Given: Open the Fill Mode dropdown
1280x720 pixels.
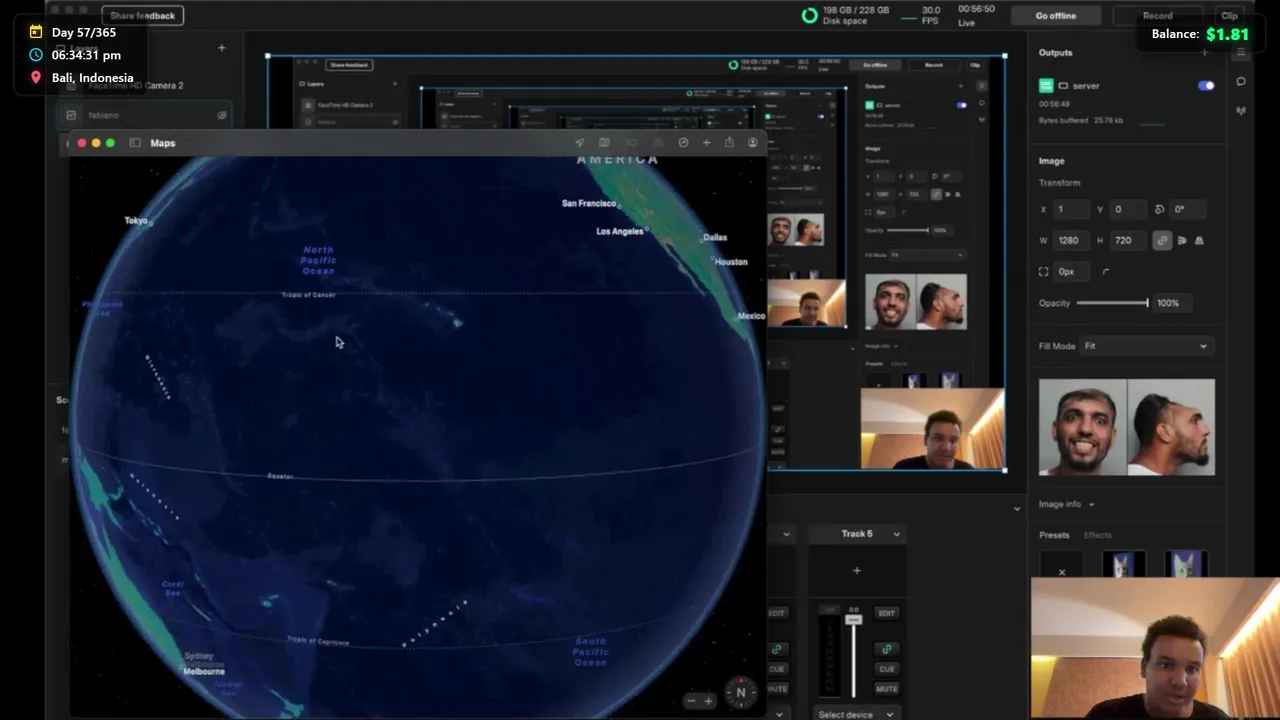Looking at the screenshot, I should tap(1149, 346).
